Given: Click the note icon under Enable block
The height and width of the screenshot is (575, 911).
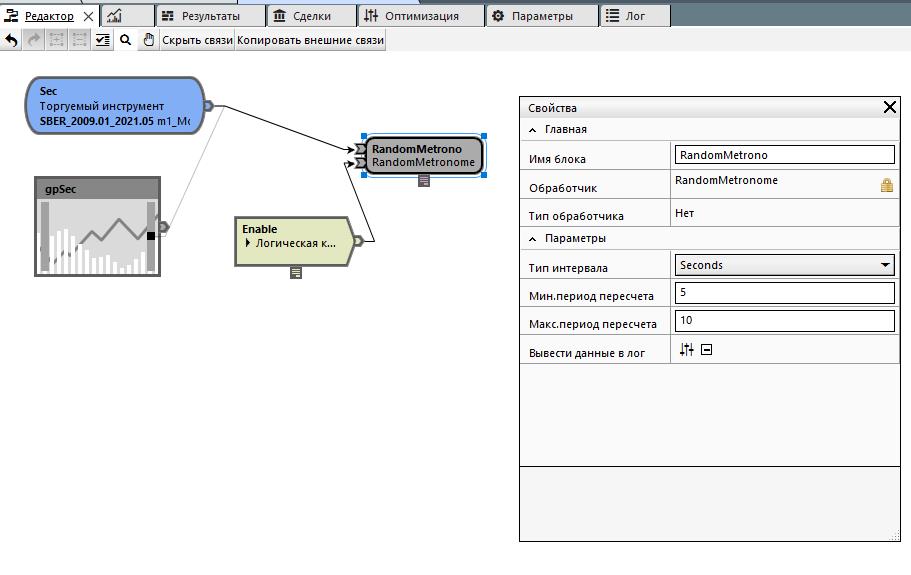Looking at the screenshot, I should pos(296,272).
